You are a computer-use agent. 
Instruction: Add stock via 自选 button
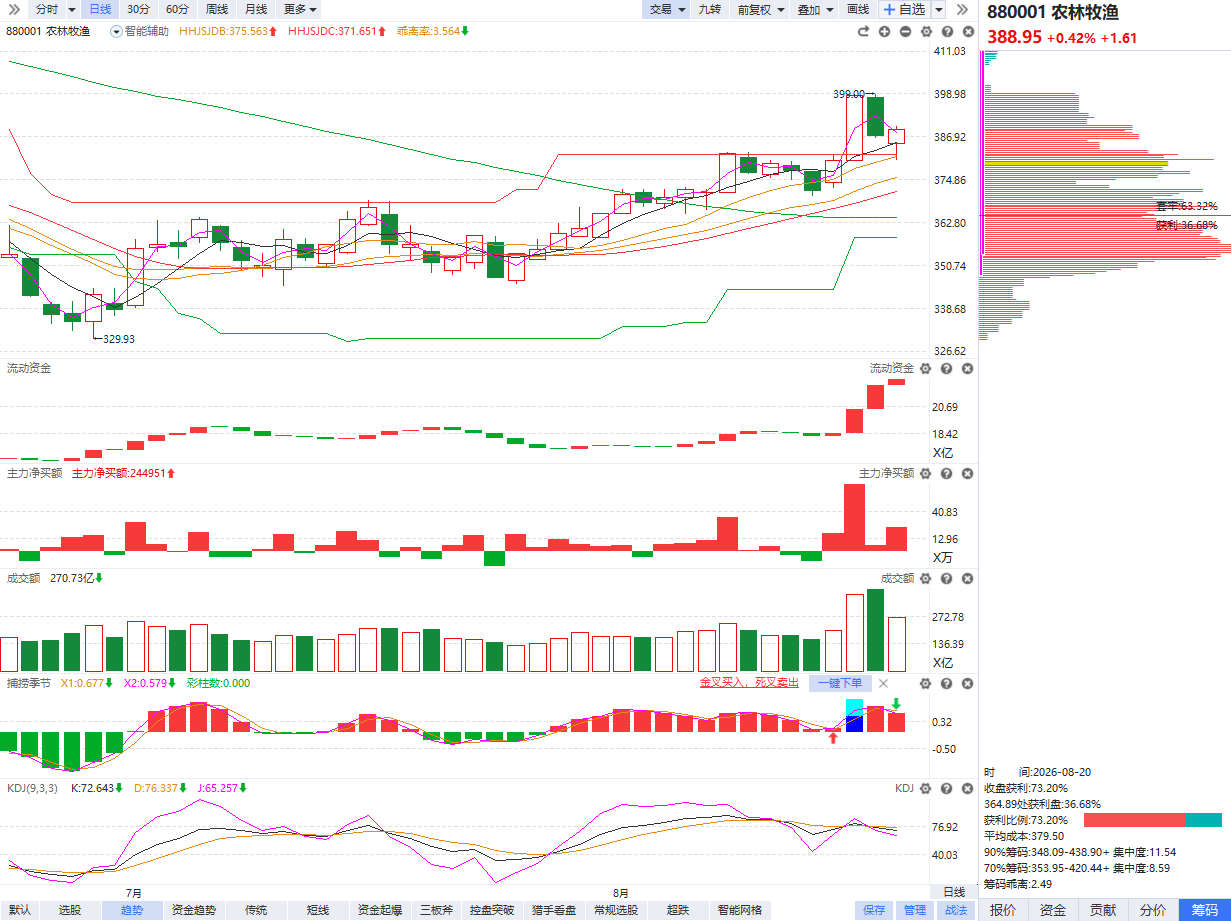point(904,9)
